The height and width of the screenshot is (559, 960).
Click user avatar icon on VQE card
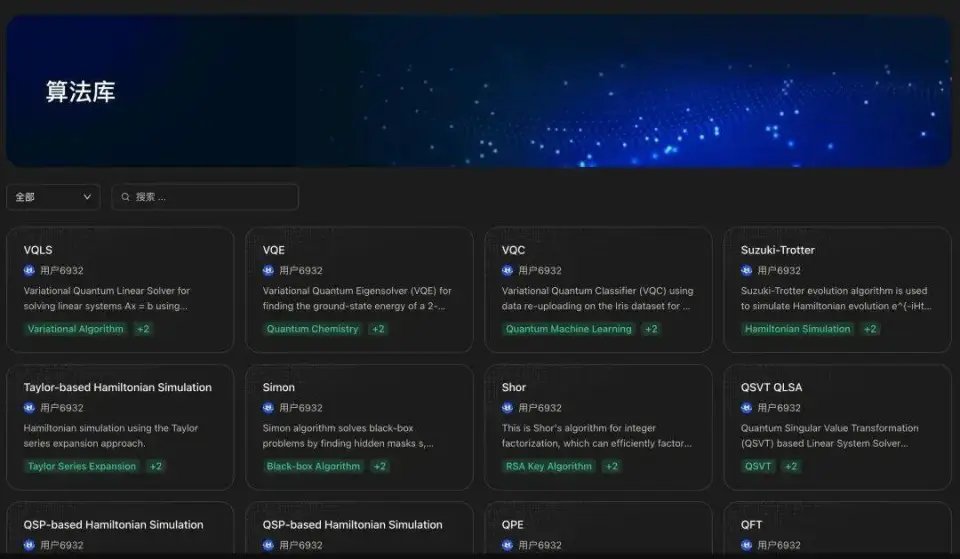268,270
